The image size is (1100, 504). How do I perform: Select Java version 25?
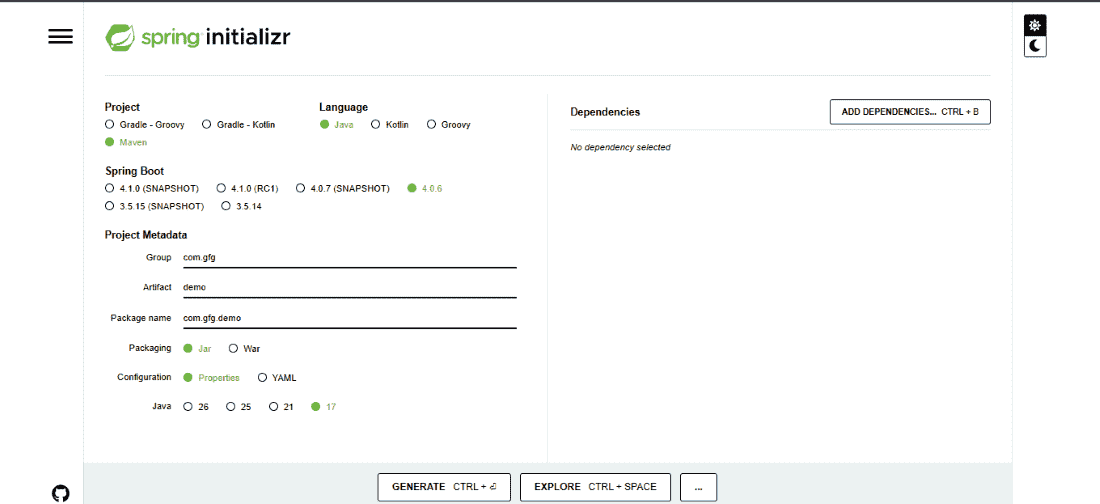[x=239, y=407]
